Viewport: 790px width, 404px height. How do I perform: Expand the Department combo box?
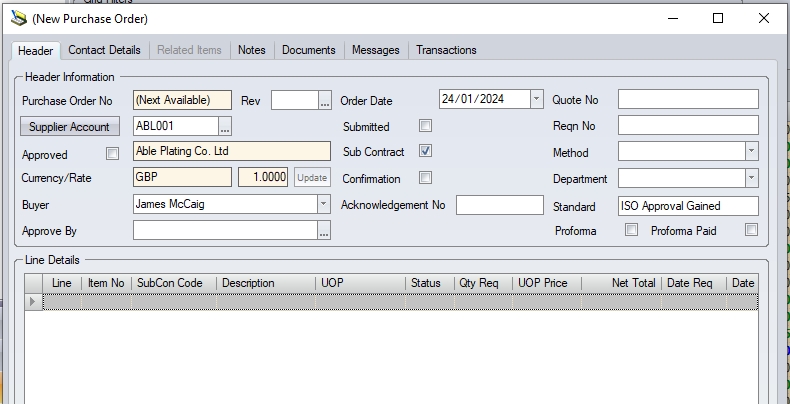point(751,178)
